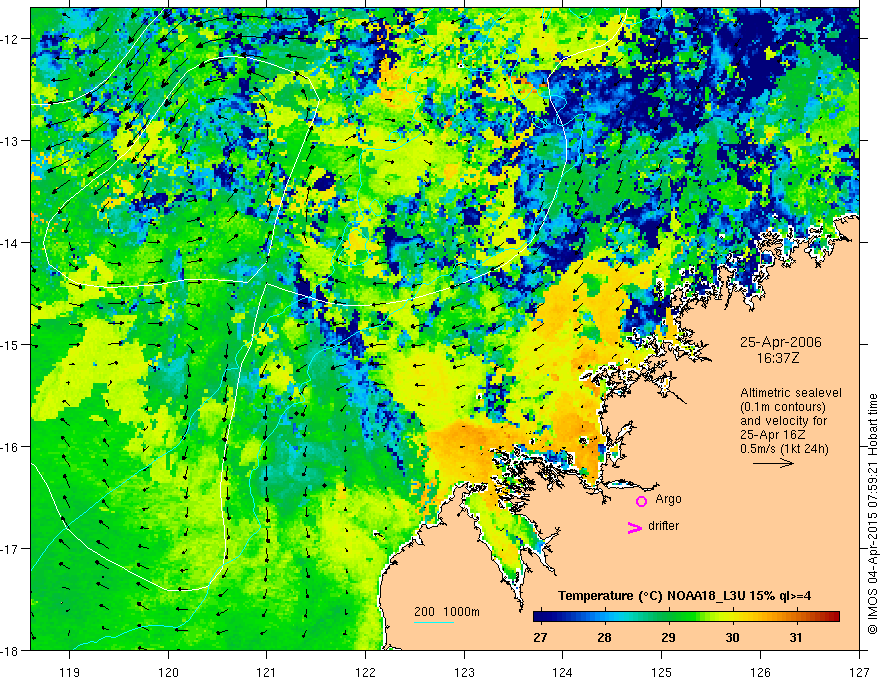Click the longitude label 121

click(267, 672)
